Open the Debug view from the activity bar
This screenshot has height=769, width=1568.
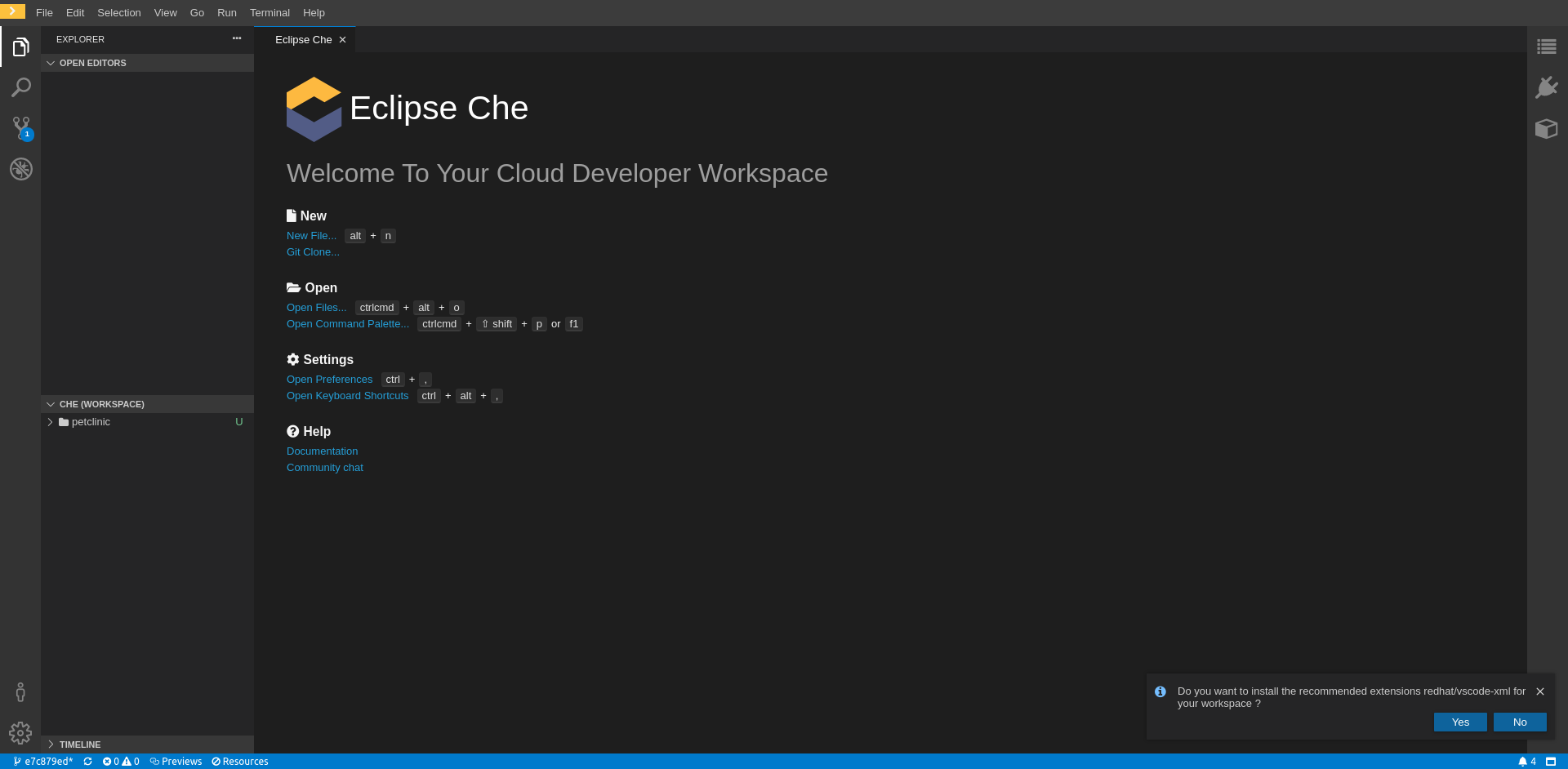(x=20, y=169)
